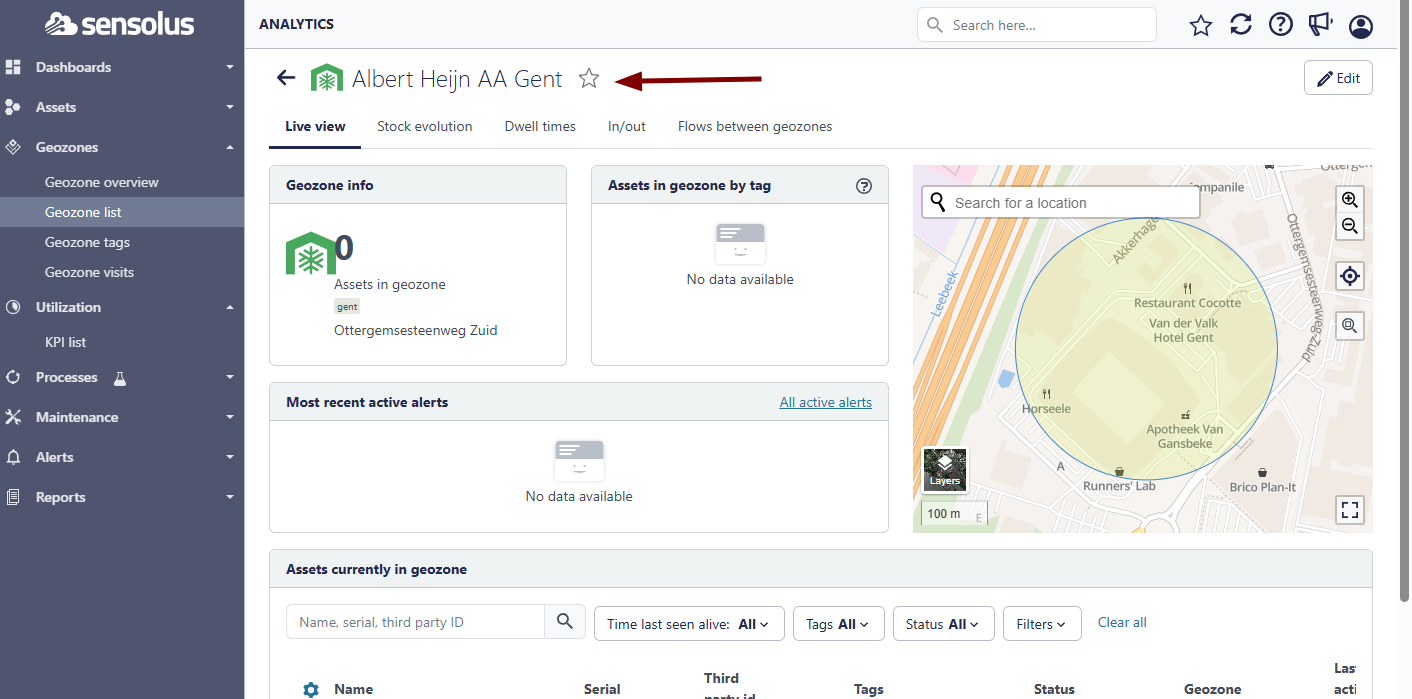Viewport: 1412px width, 699px height.
Task: Focus the top Search here field
Action: (x=1036, y=25)
